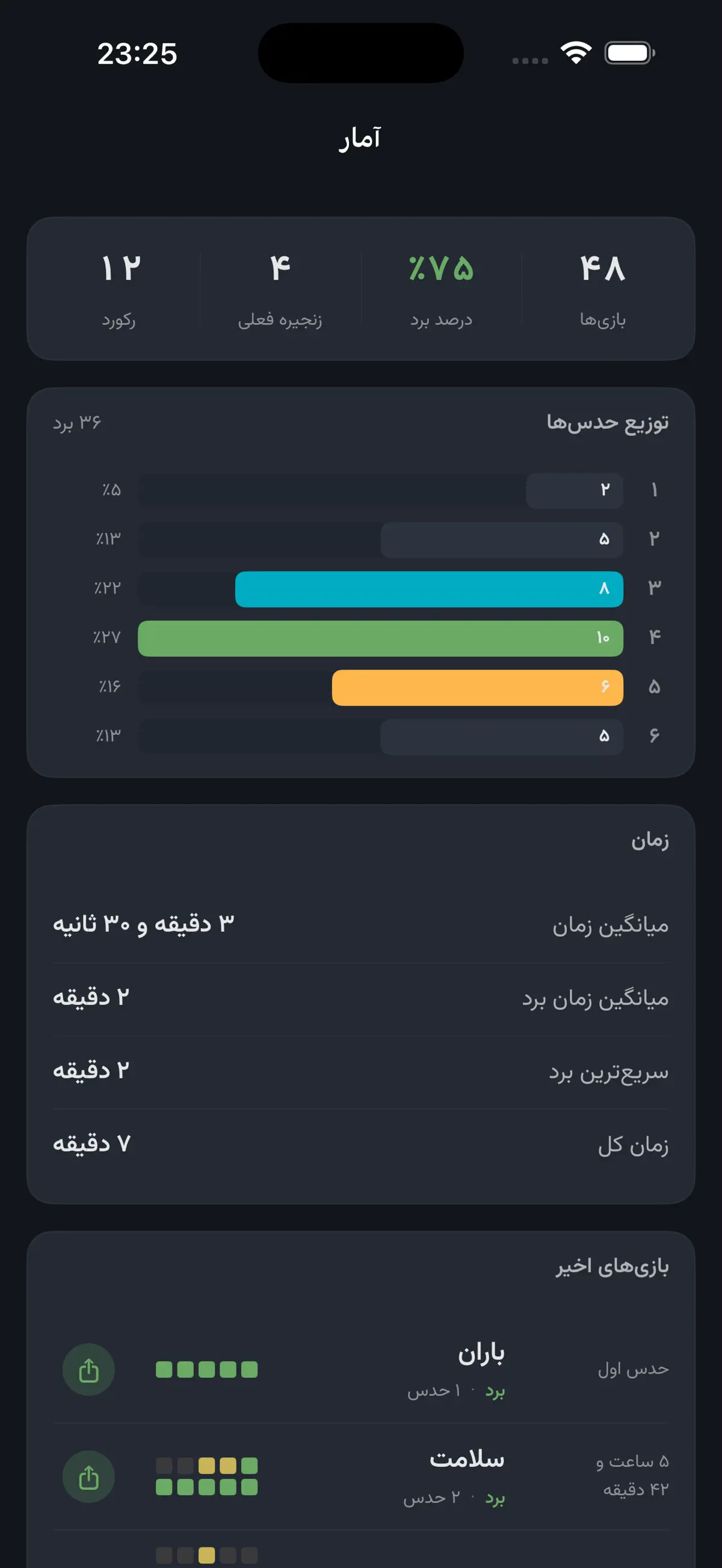Tap the Wi-Fi status icon
Screen dimensions: 722x1568
click(x=576, y=53)
